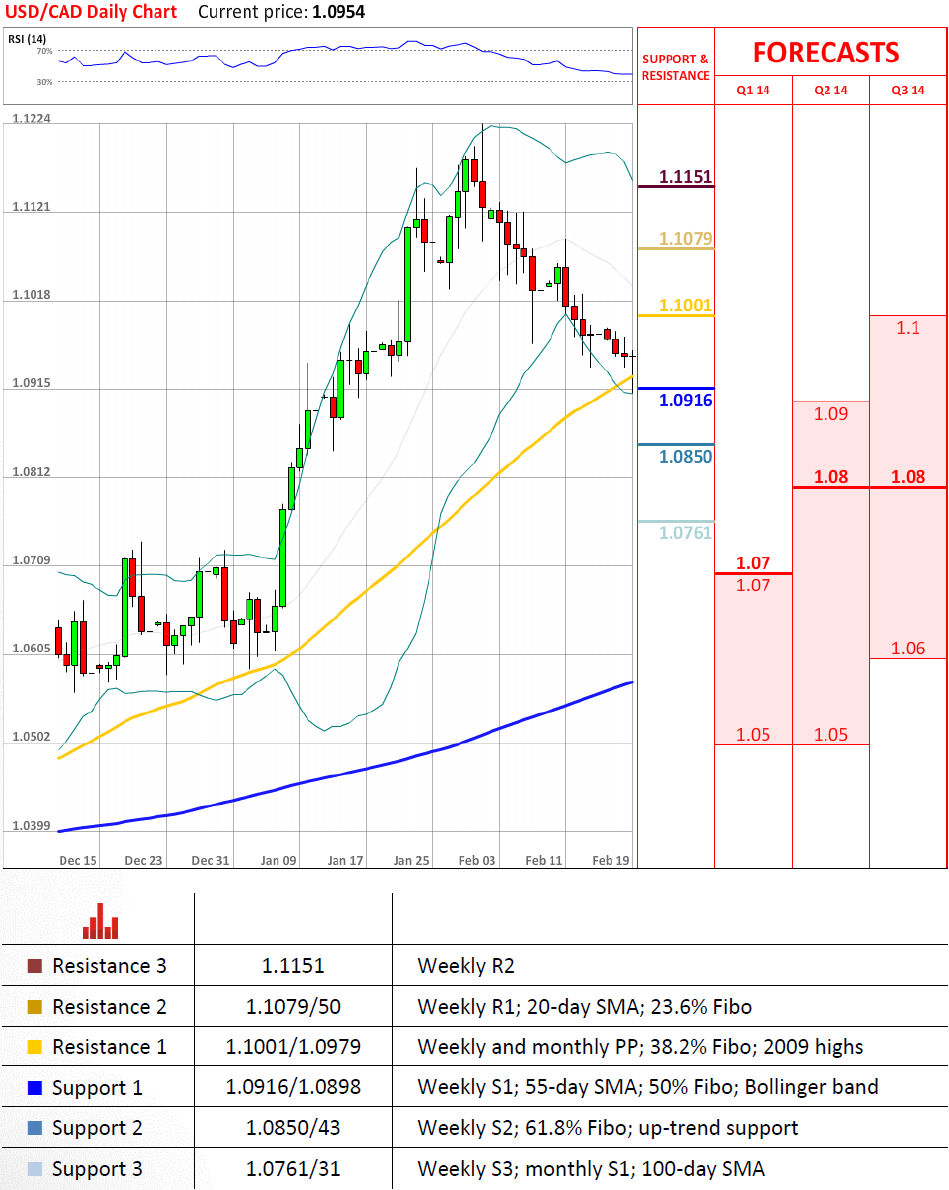Image resolution: width=949 pixels, height=1190 pixels.
Task: Open the Q1 14 forecast column header
Action: 753,90
